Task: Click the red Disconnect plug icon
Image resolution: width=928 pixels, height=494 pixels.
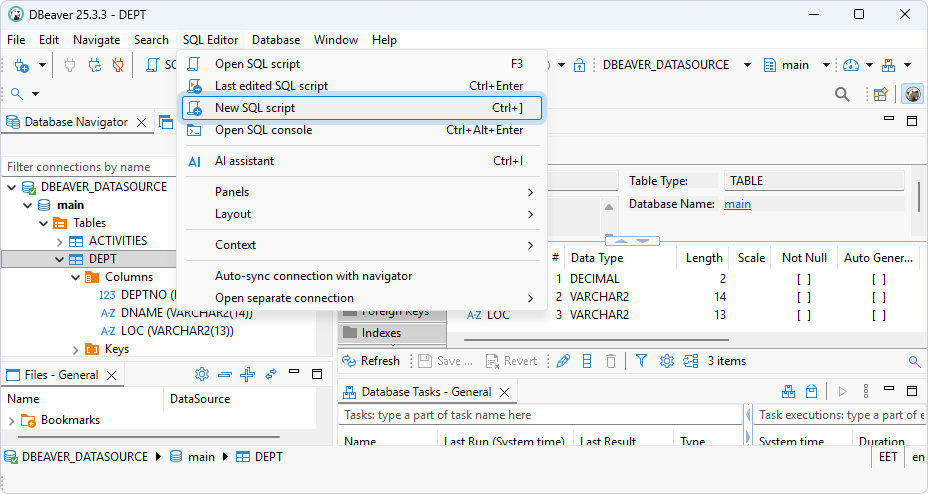Action: [118, 65]
